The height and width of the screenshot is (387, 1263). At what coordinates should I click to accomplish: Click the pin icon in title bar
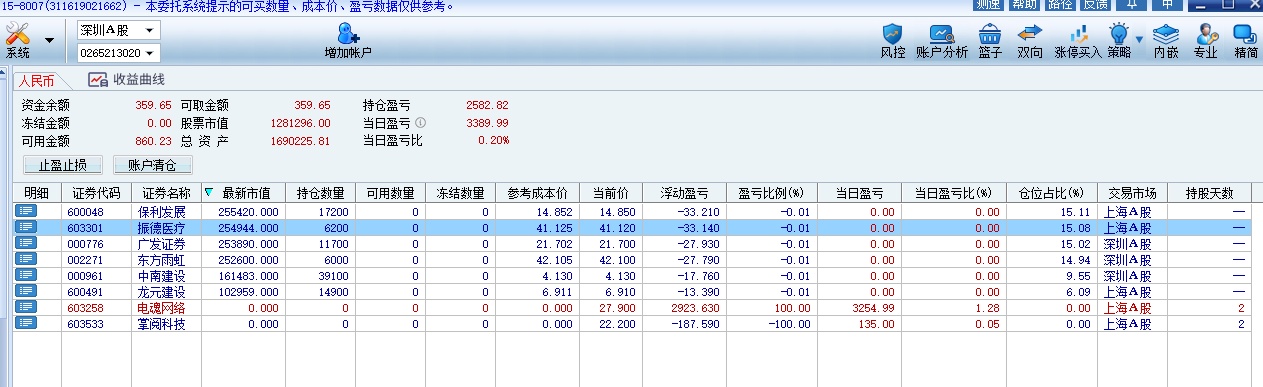pos(1130,5)
